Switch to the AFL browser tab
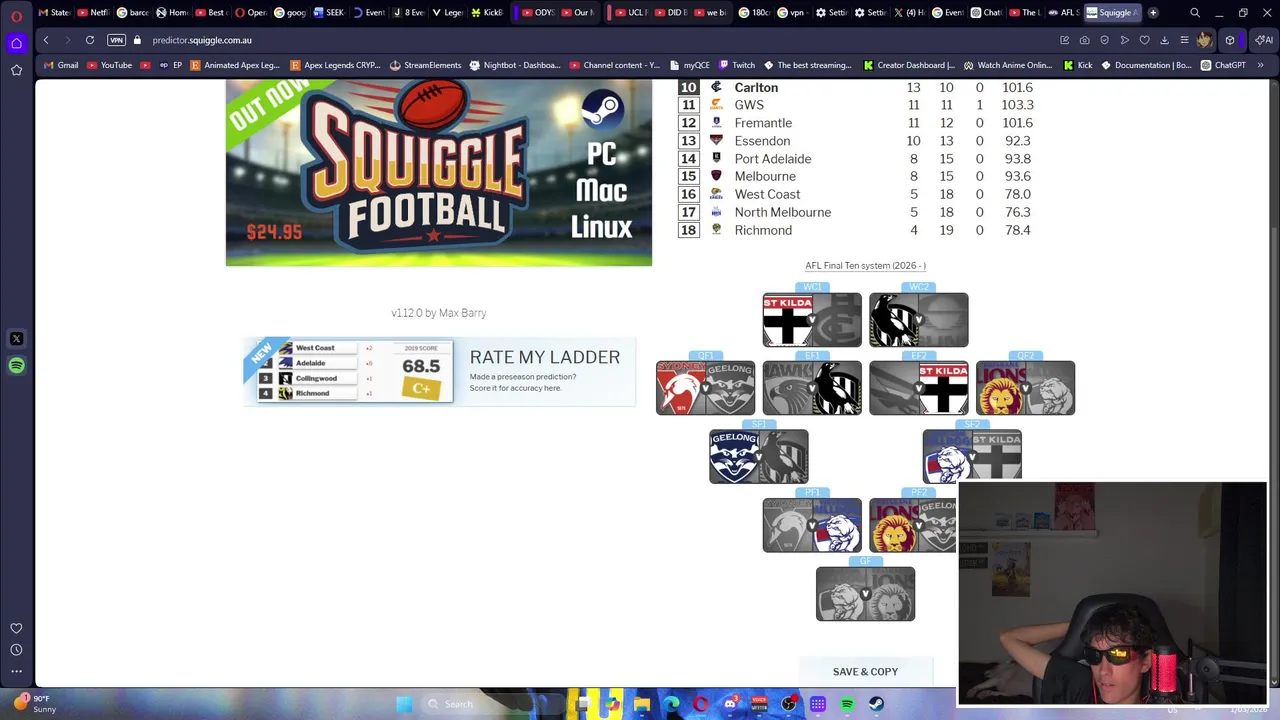 coord(1063,13)
